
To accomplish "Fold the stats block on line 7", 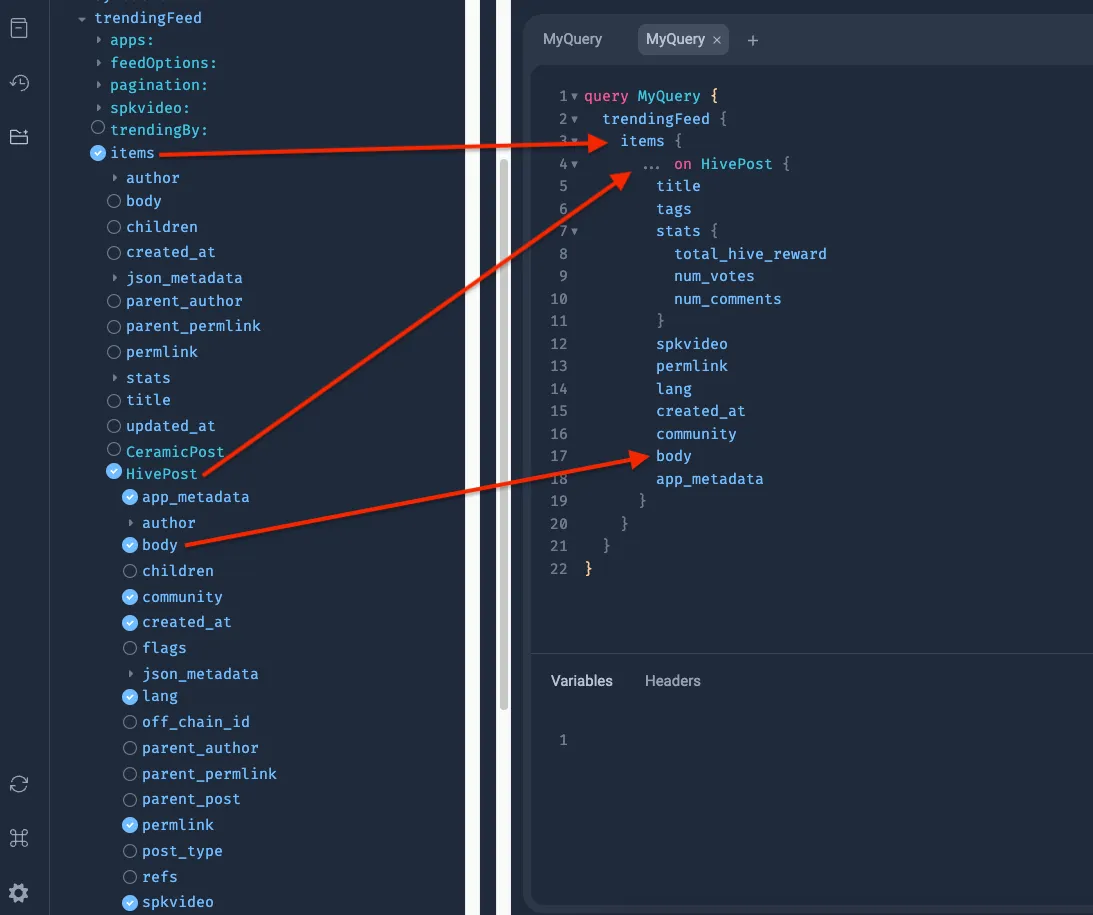I will coord(574,231).
